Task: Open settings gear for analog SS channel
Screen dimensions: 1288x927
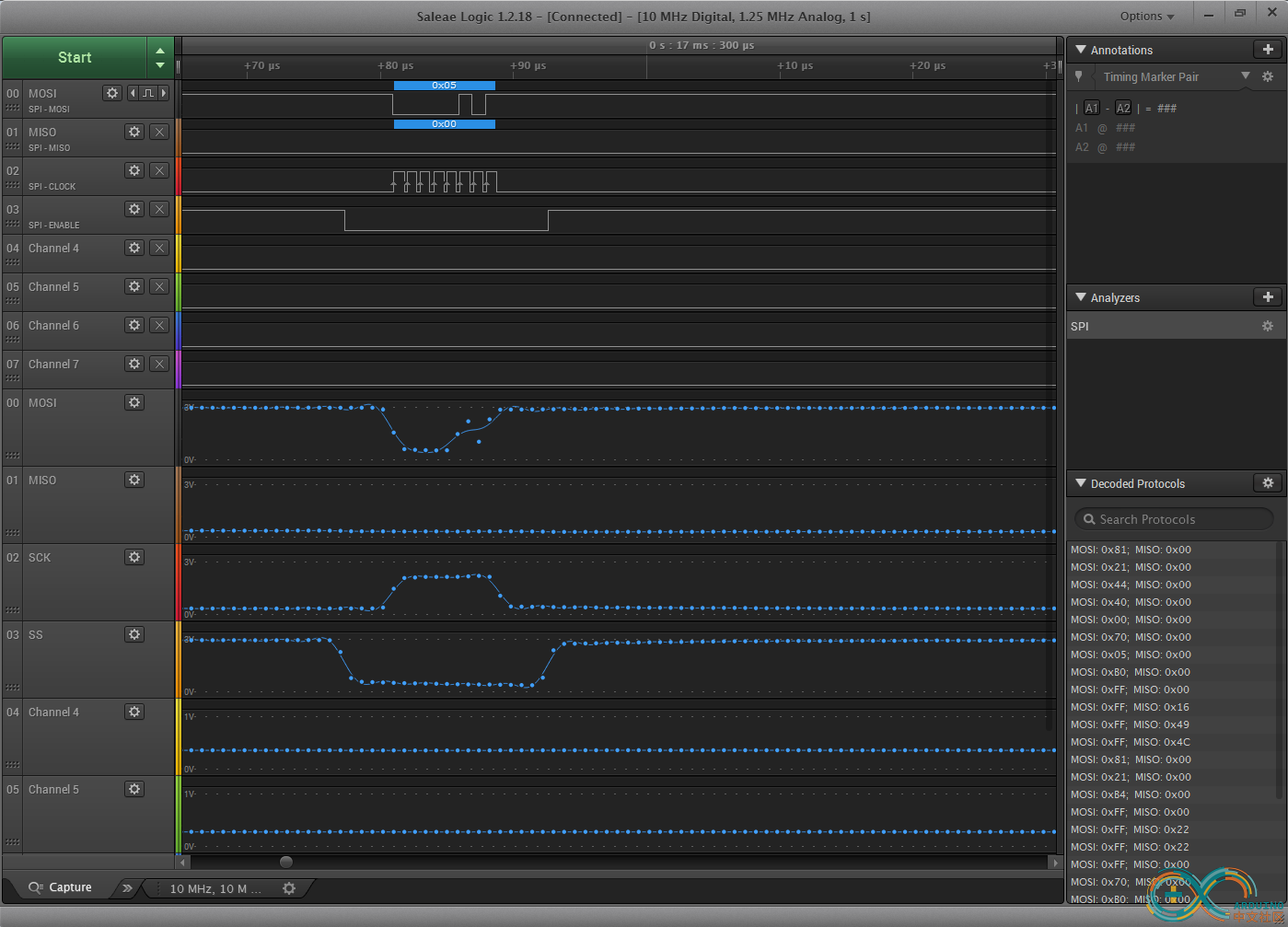Action: 134,634
